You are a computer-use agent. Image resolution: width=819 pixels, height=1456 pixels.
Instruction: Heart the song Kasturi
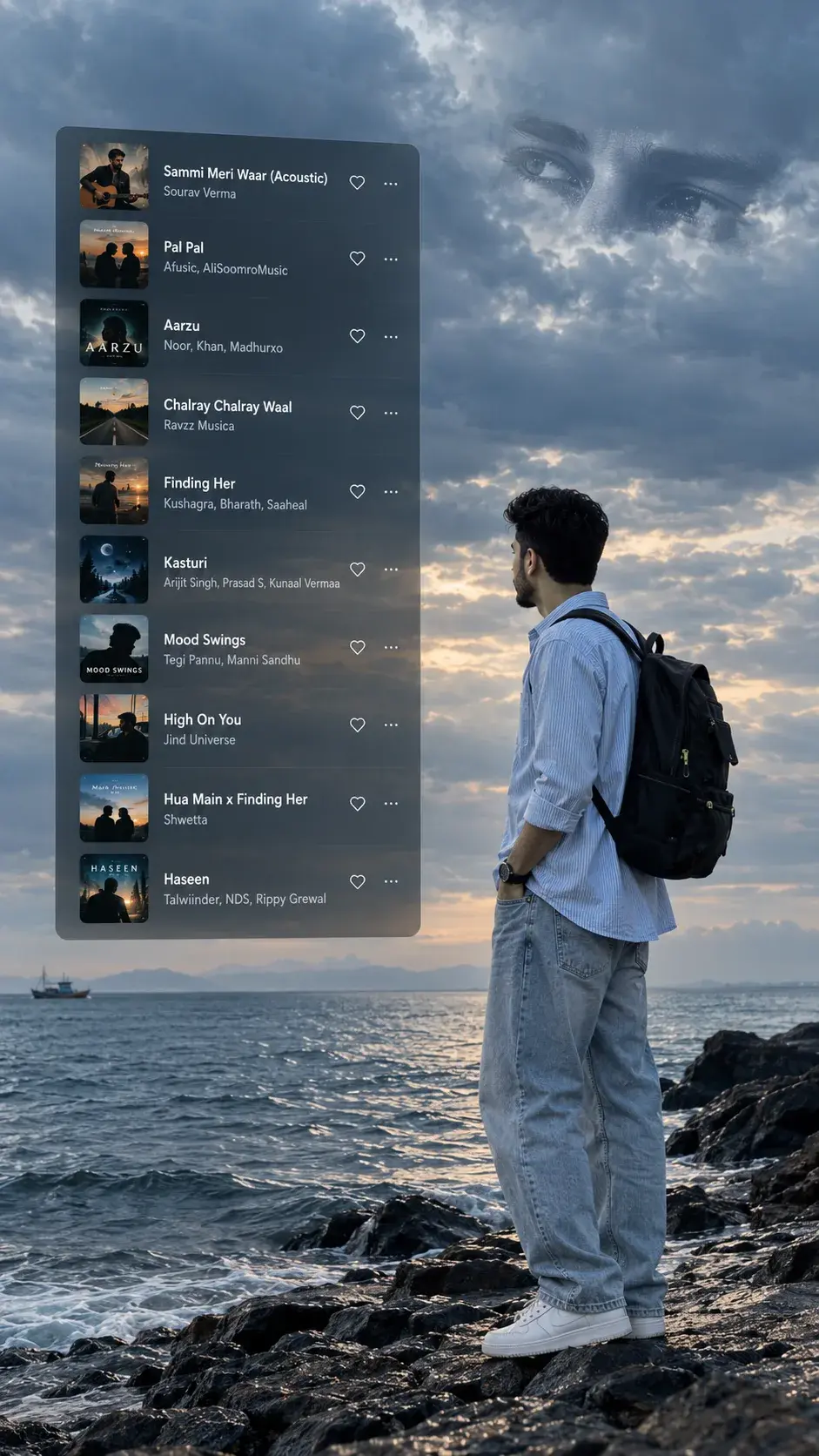tap(357, 570)
